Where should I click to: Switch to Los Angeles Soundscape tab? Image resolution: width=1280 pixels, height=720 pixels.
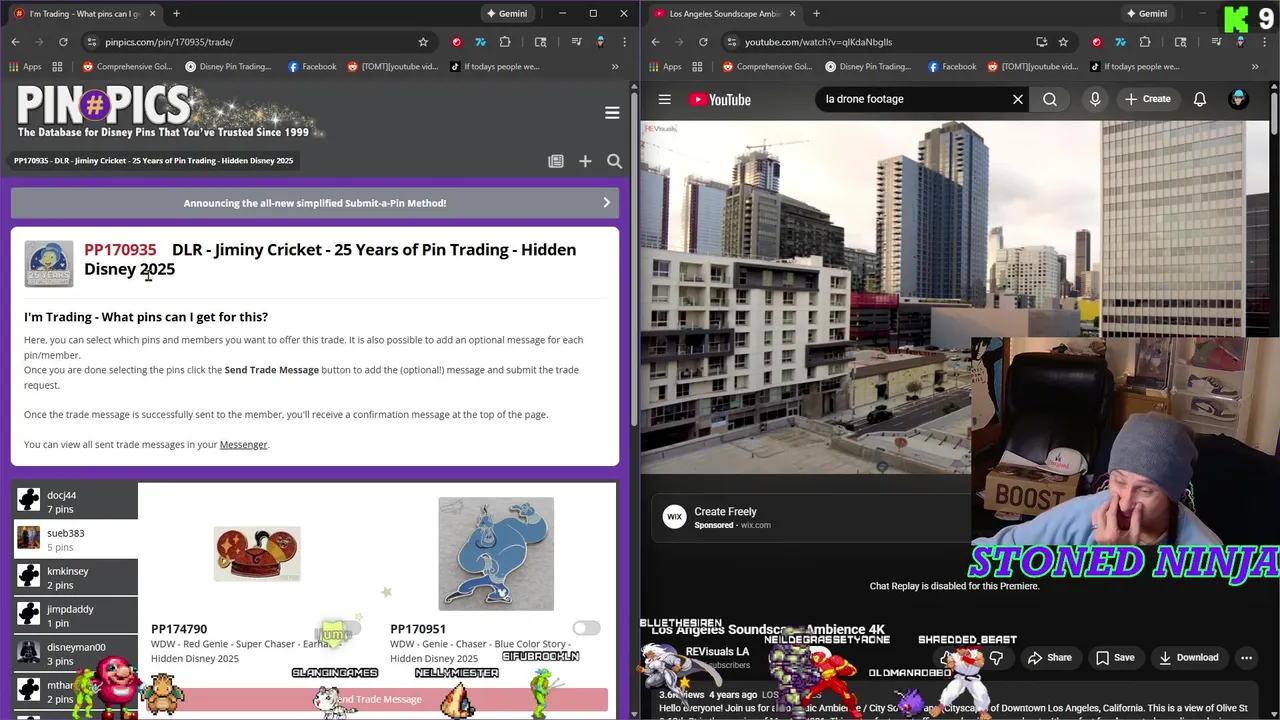725,14
